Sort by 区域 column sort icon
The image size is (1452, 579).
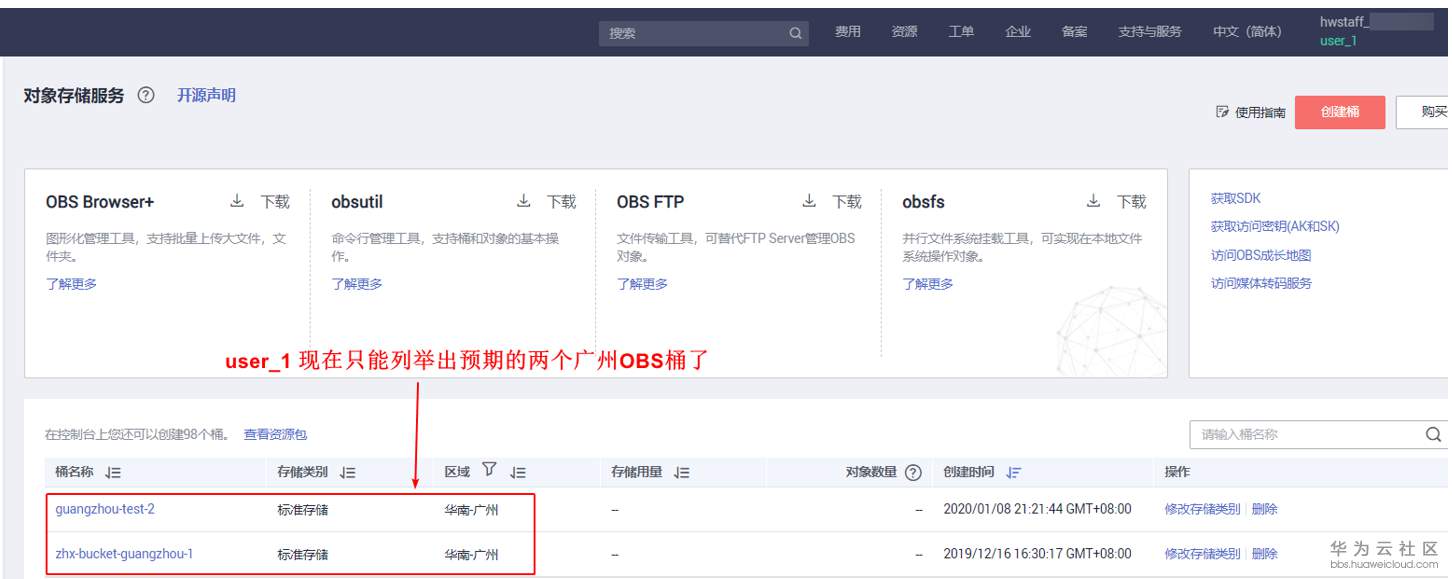click(x=518, y=472)
